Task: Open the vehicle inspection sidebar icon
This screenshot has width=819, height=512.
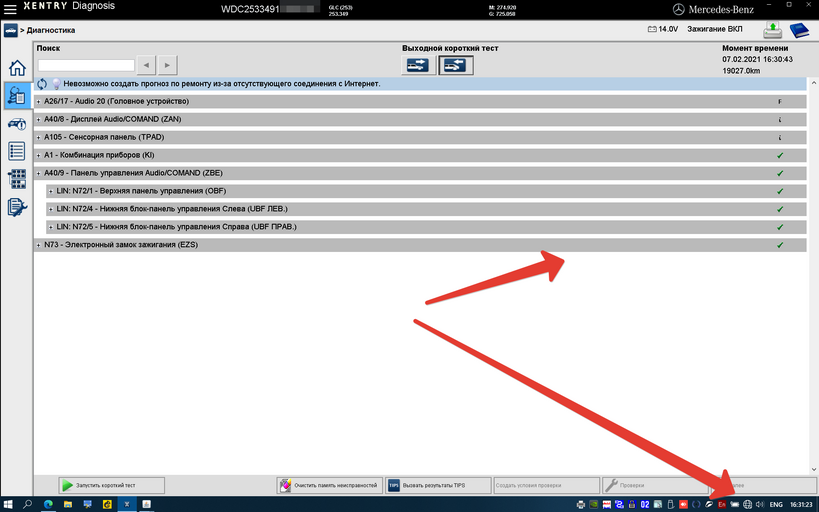Action: [17, 124]
